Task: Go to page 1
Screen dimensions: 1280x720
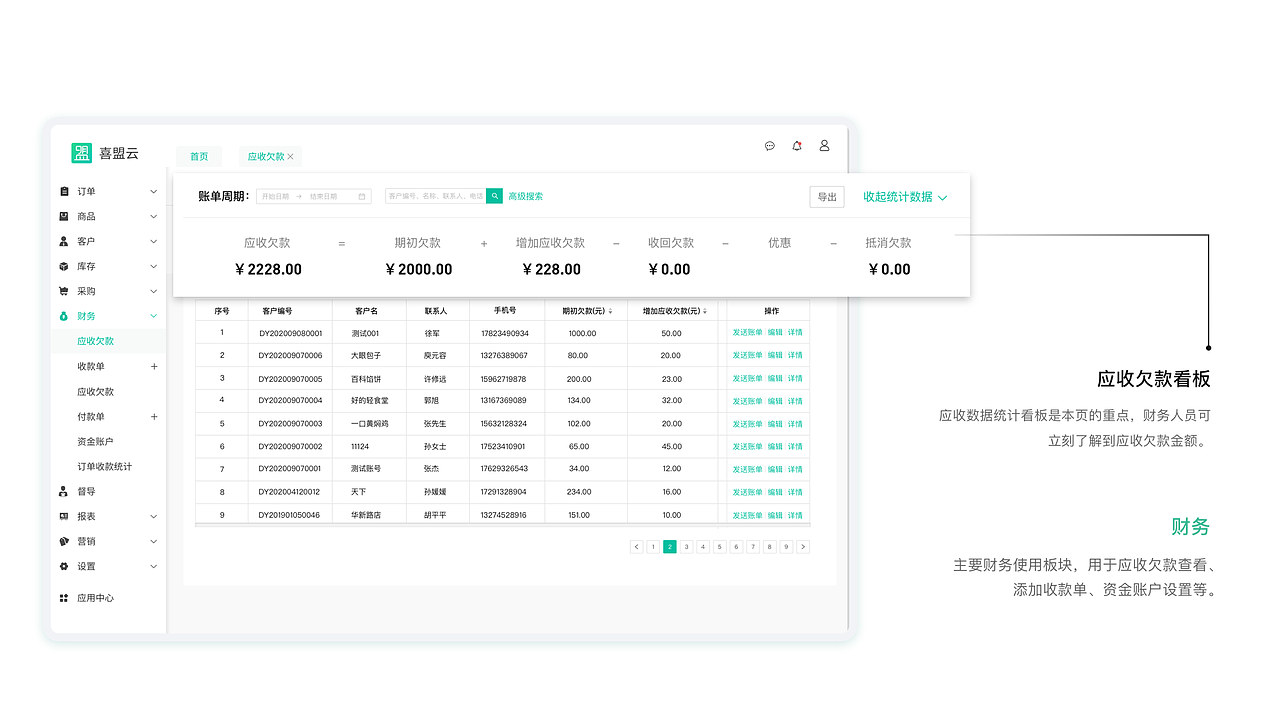Action: pyautogui.click(x=653, y=547)
